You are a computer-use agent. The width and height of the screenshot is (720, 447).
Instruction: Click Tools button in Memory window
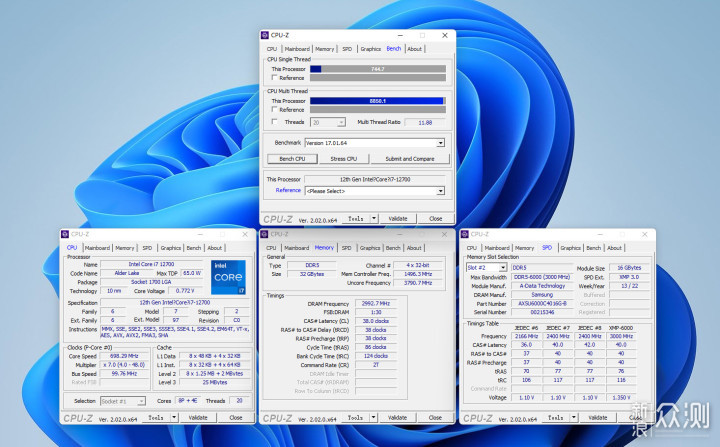(x=355, y=418)
